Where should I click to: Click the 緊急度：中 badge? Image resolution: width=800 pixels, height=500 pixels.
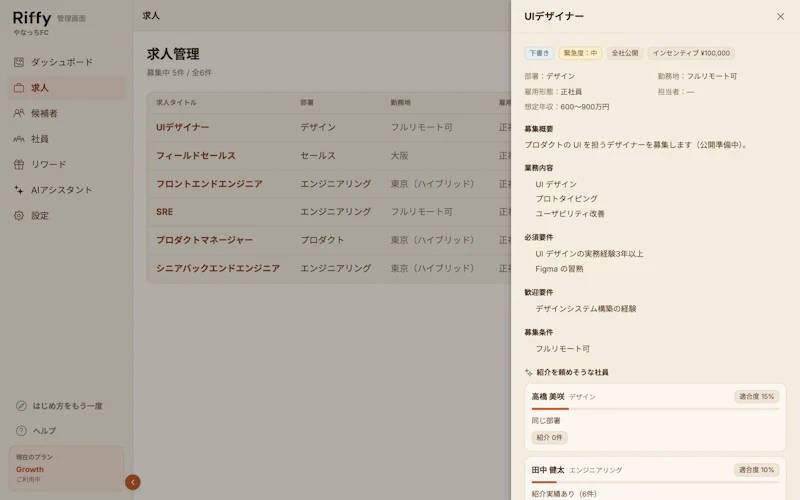tap(580, 53)
